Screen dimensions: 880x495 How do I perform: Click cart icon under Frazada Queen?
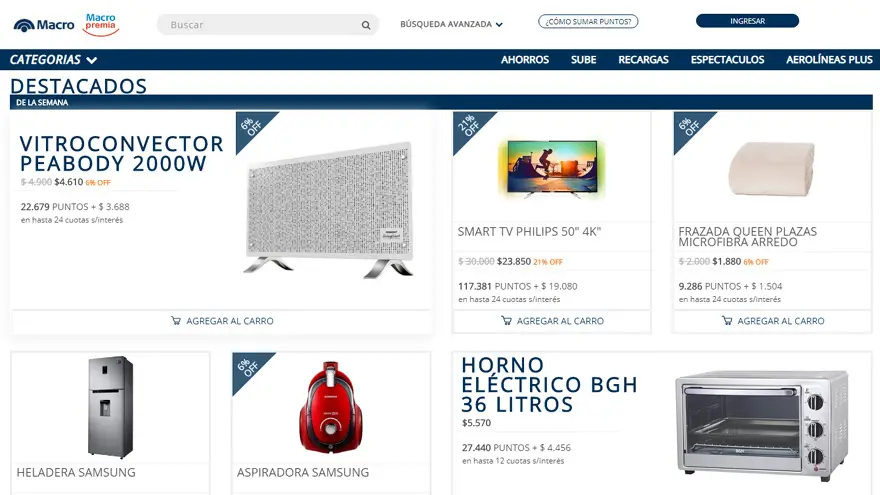[727, 320]
